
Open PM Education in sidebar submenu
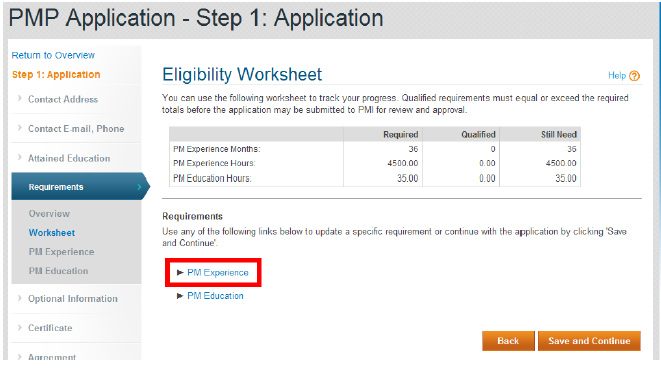[59, 271]
